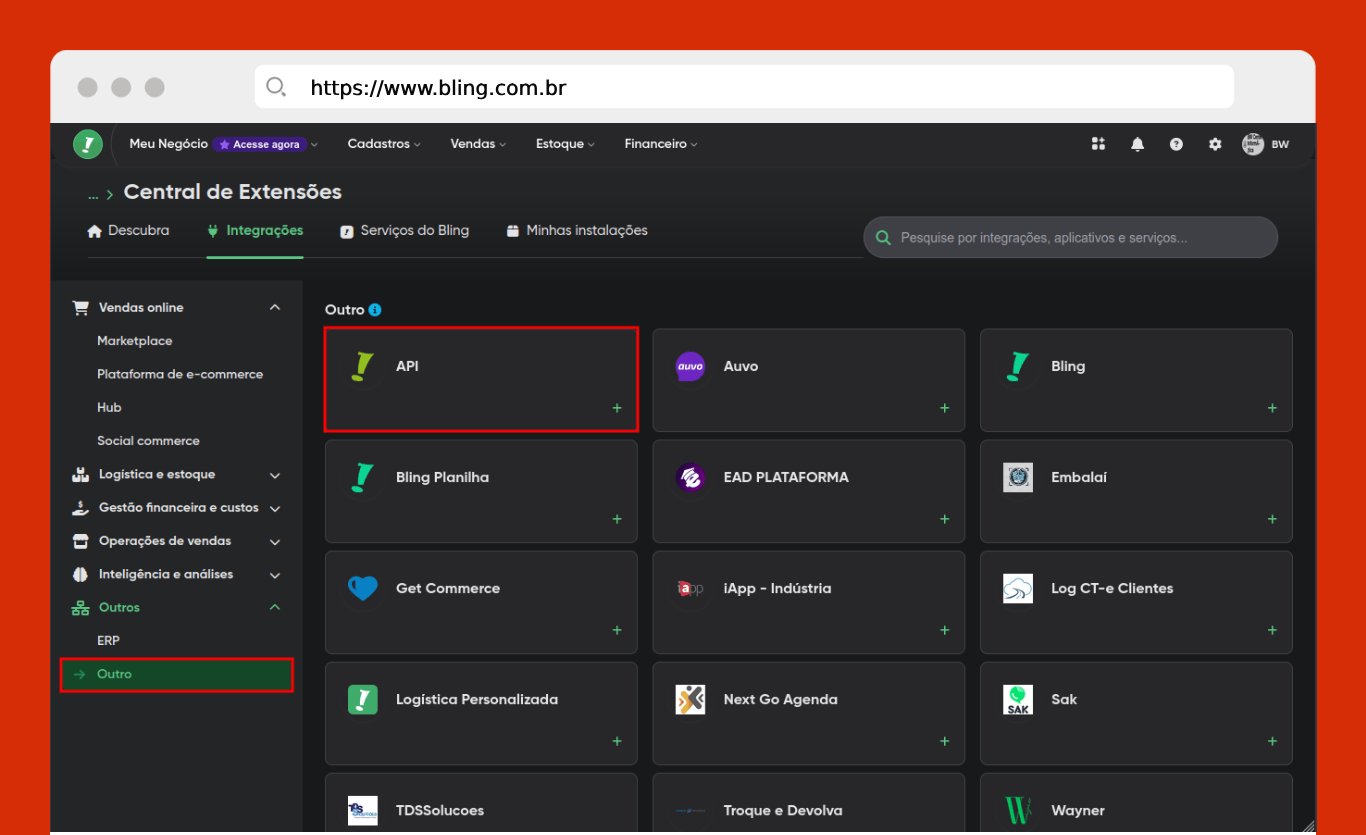This screenshot has height=835, width=1366.
Task: Click the Next Go Agenda logo icon
Action: tap(690, 699)
